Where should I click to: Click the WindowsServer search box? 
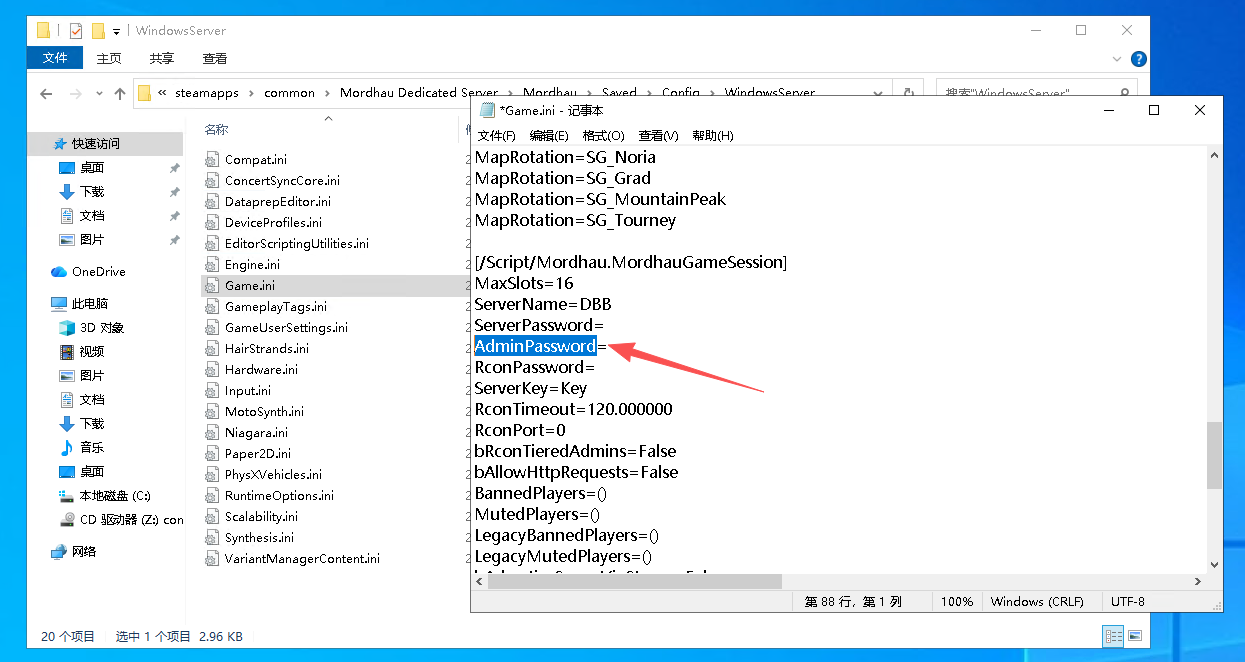pos(1036,93)
